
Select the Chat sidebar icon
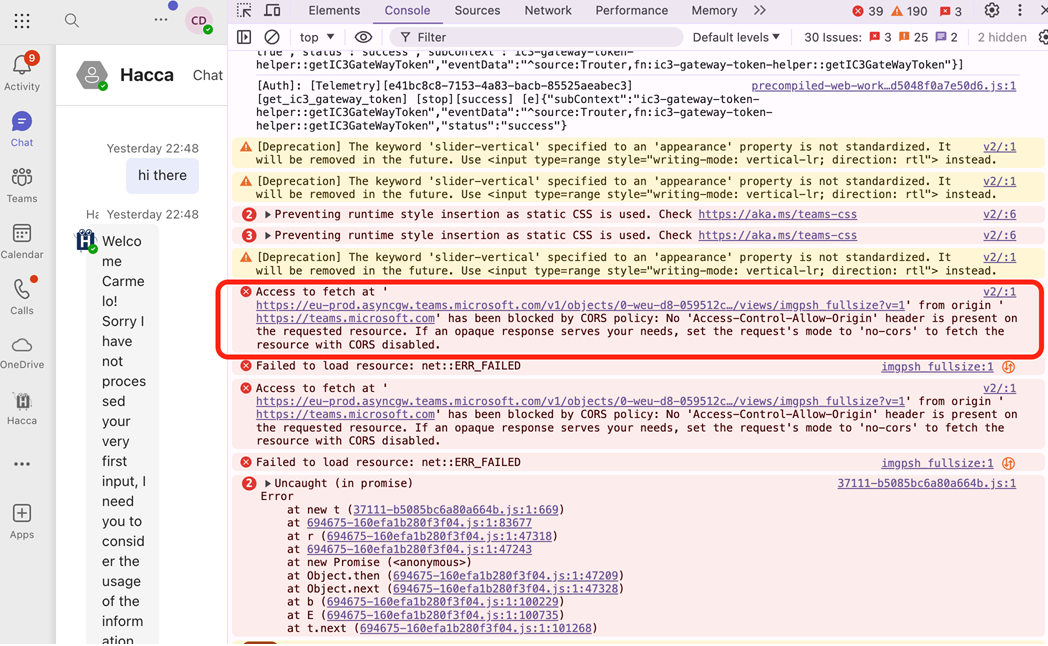[22, 122]
